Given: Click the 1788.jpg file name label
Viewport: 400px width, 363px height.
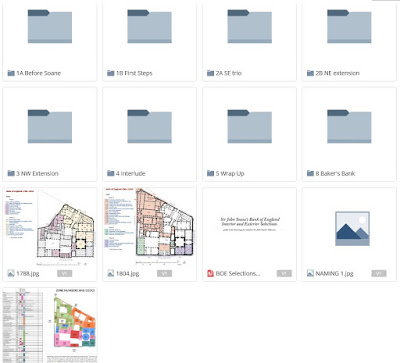Looking at the screenshot, I should click(28, 274).
